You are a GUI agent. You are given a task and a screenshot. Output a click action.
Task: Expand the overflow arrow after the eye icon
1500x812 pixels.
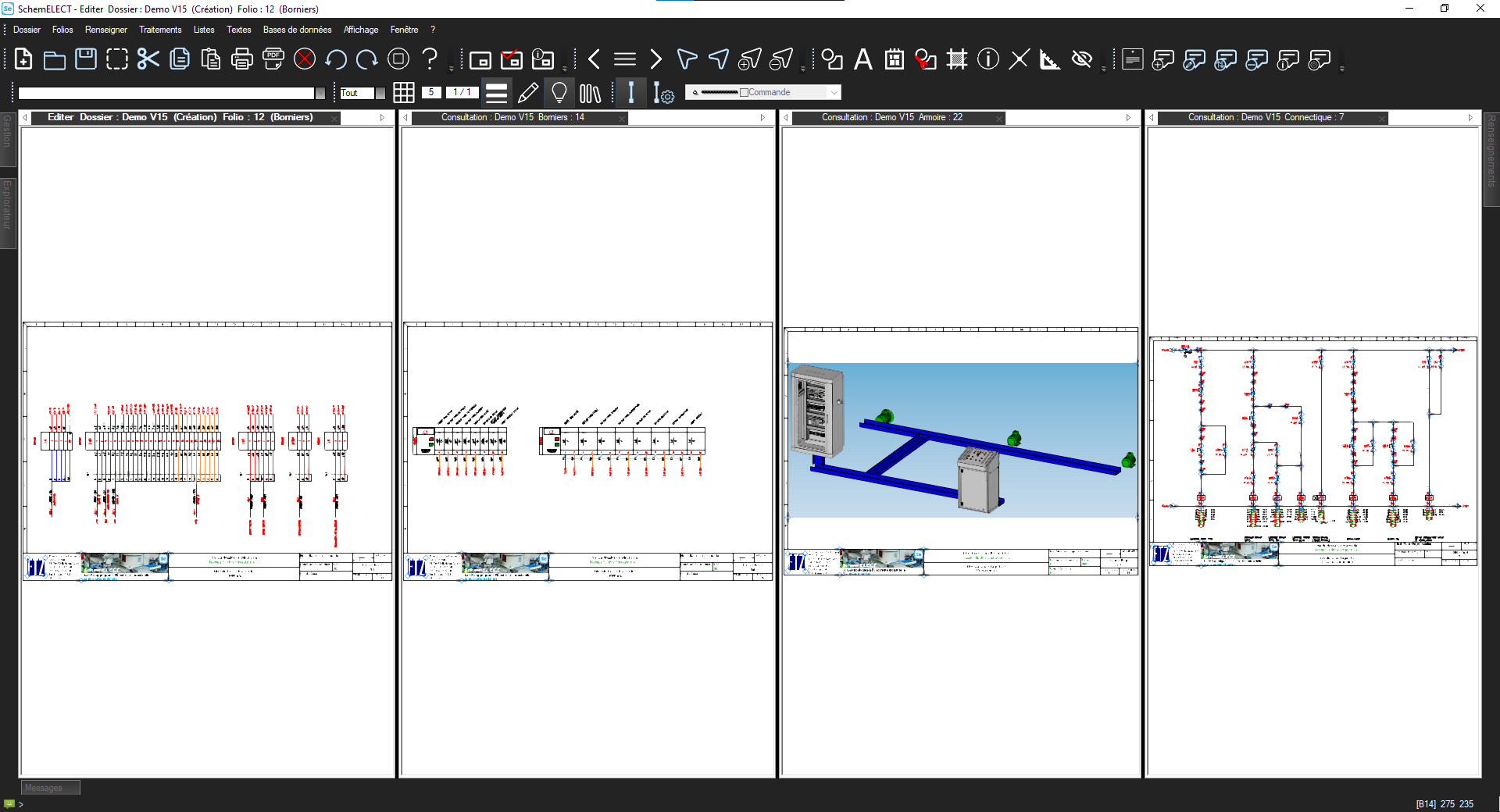(x=1103, y=69)
